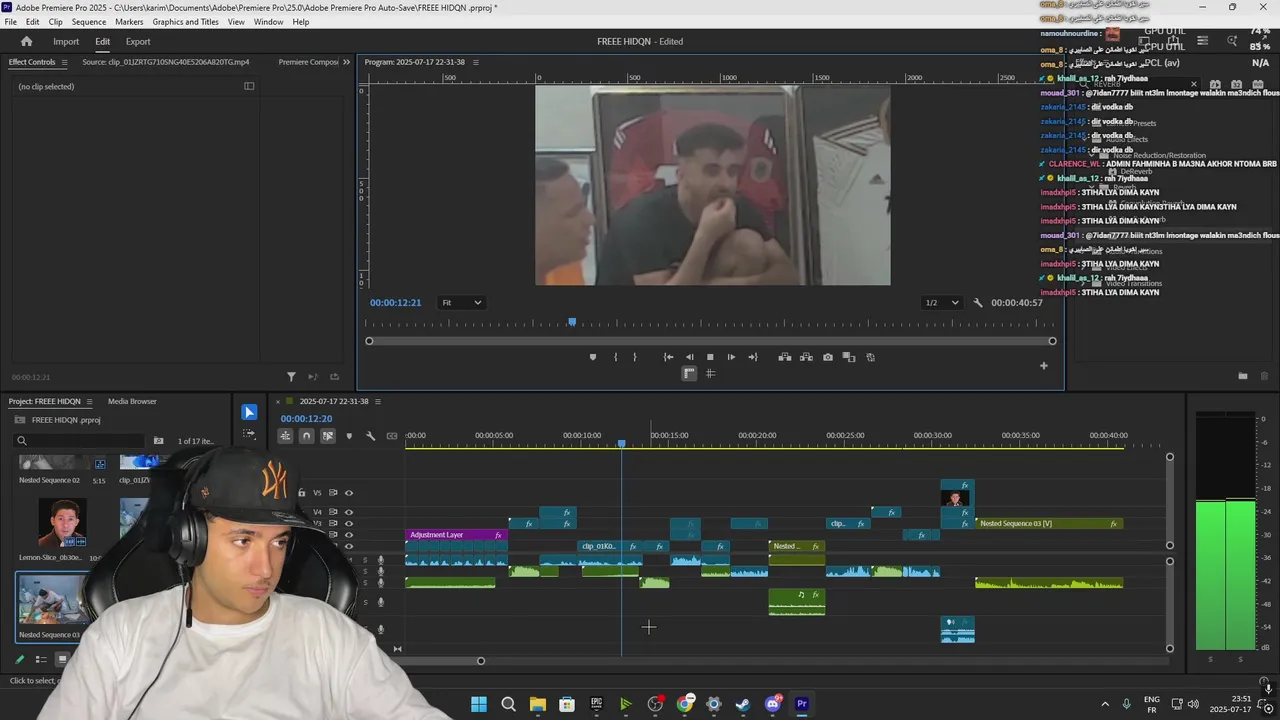Open the Search icon in top bar
The height and width of the screenshot is (720, 1280).
[1232, 41]
